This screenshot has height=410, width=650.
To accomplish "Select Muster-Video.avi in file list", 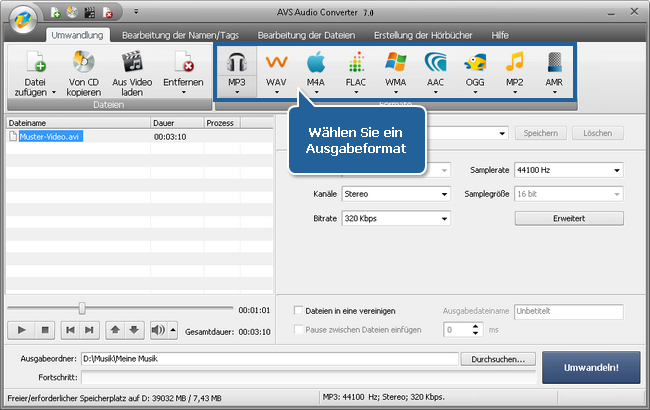I will pos(51,136).
